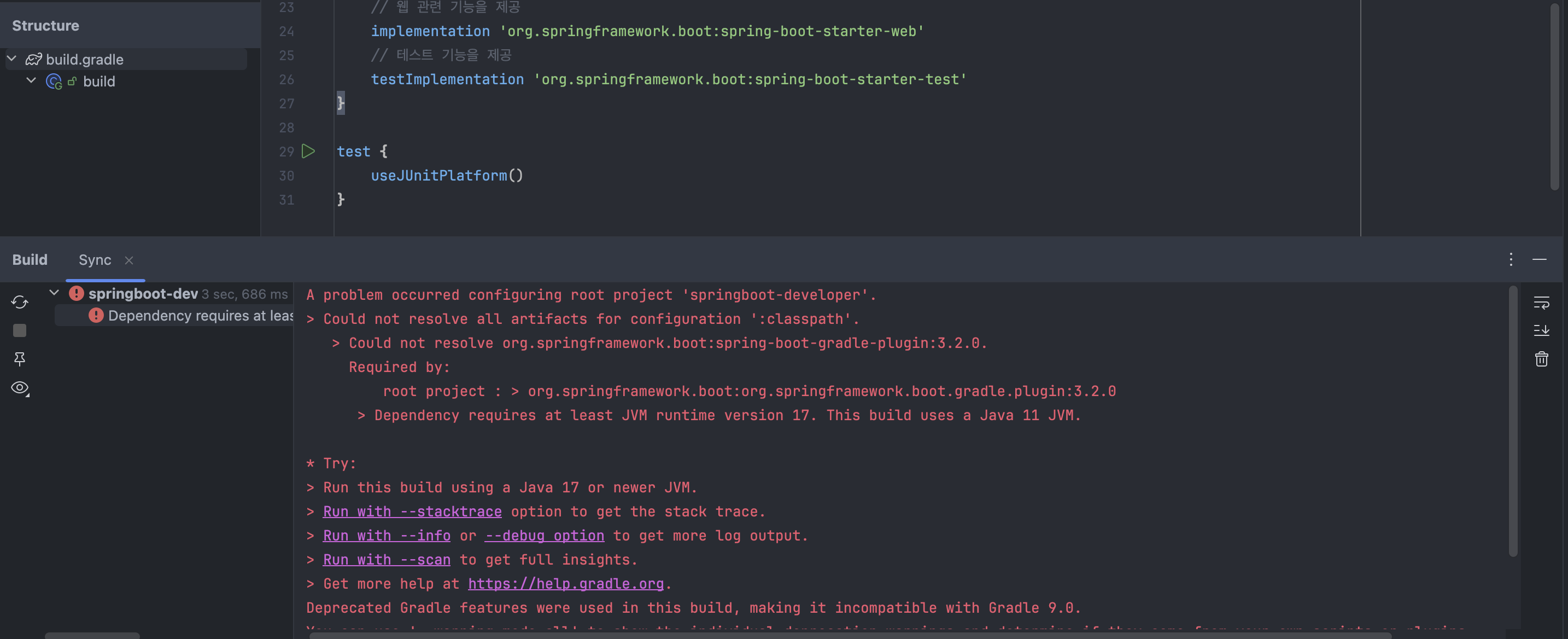Toggle soft-wrap in build output
The width and height of the screenshot is (1568, 639).
[1541, 301]
